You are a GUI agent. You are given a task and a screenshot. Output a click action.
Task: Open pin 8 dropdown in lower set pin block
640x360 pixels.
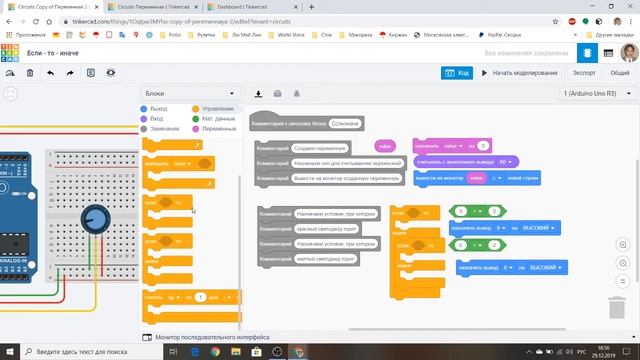508,268
